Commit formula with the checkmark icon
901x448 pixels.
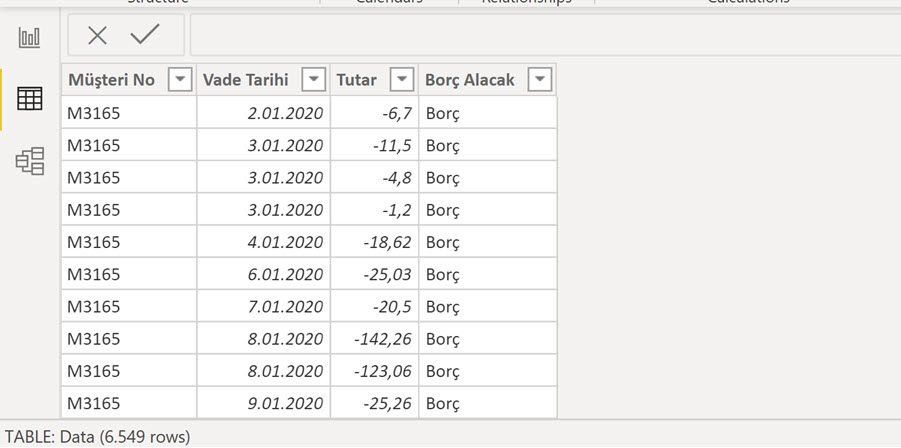click(145, 35)
